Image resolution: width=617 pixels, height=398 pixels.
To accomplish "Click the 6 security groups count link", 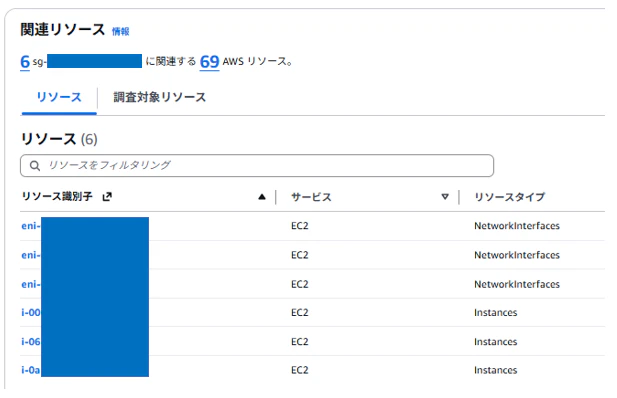I will tap(25, 62).
